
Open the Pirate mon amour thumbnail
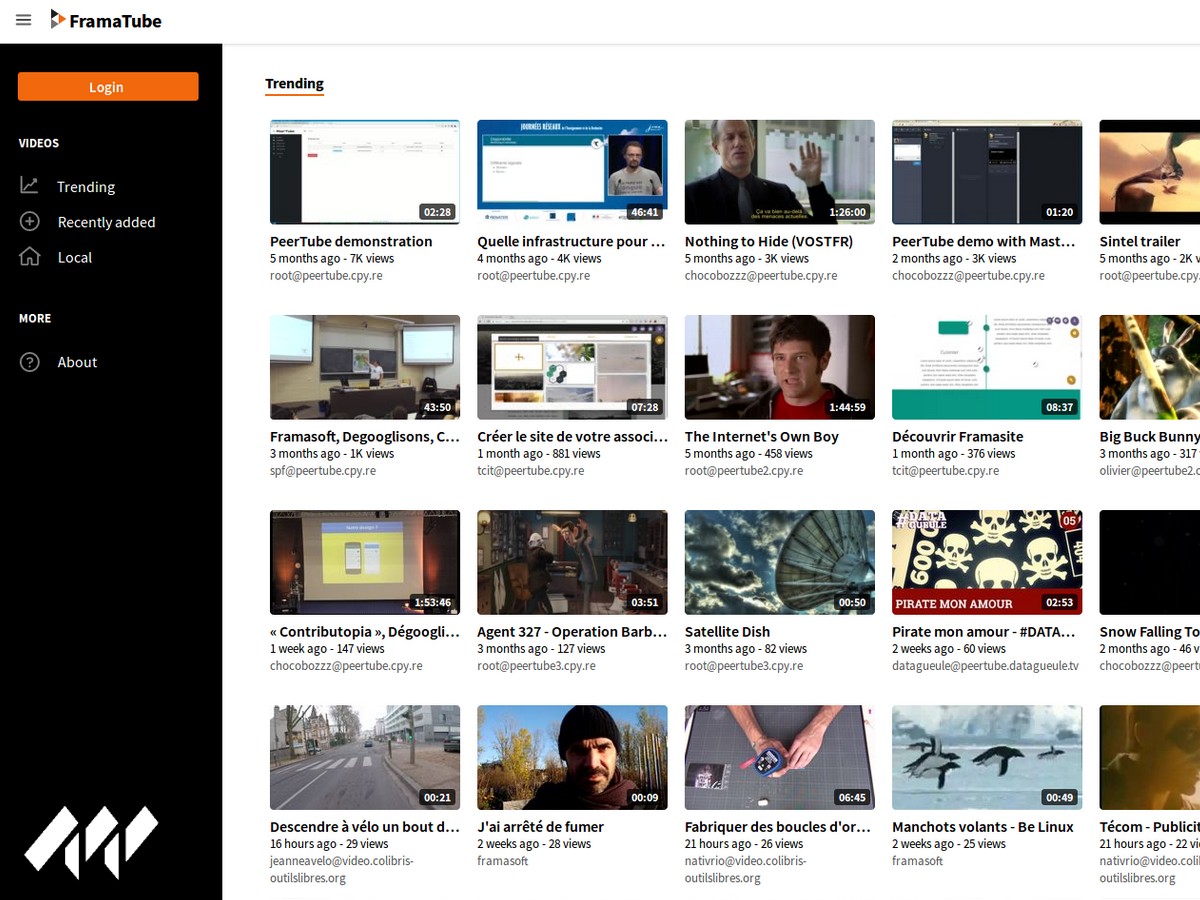point(987,562)
